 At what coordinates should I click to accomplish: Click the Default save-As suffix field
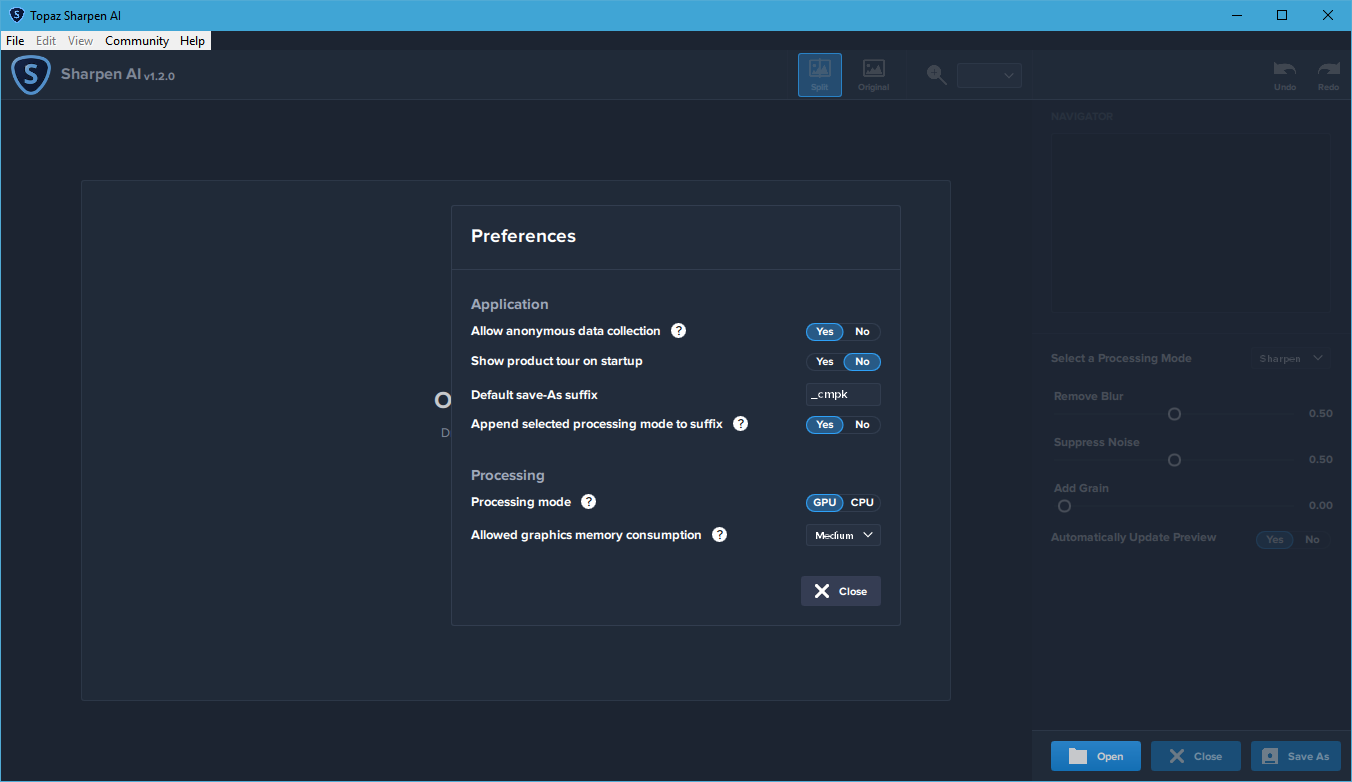[x=843, y=394]
